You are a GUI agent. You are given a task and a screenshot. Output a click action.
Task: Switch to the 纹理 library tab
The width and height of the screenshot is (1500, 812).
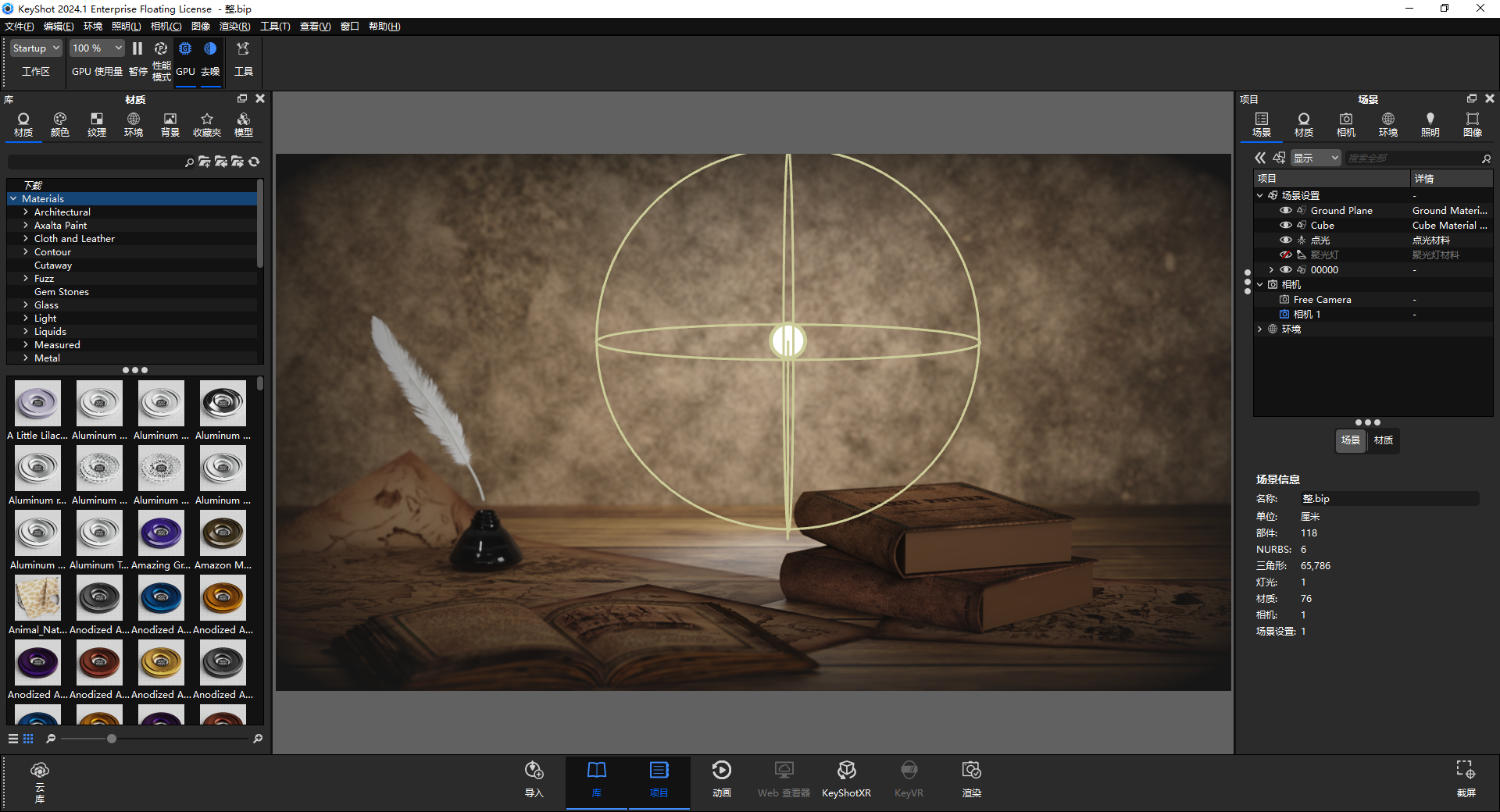click(x=97, y=124)
